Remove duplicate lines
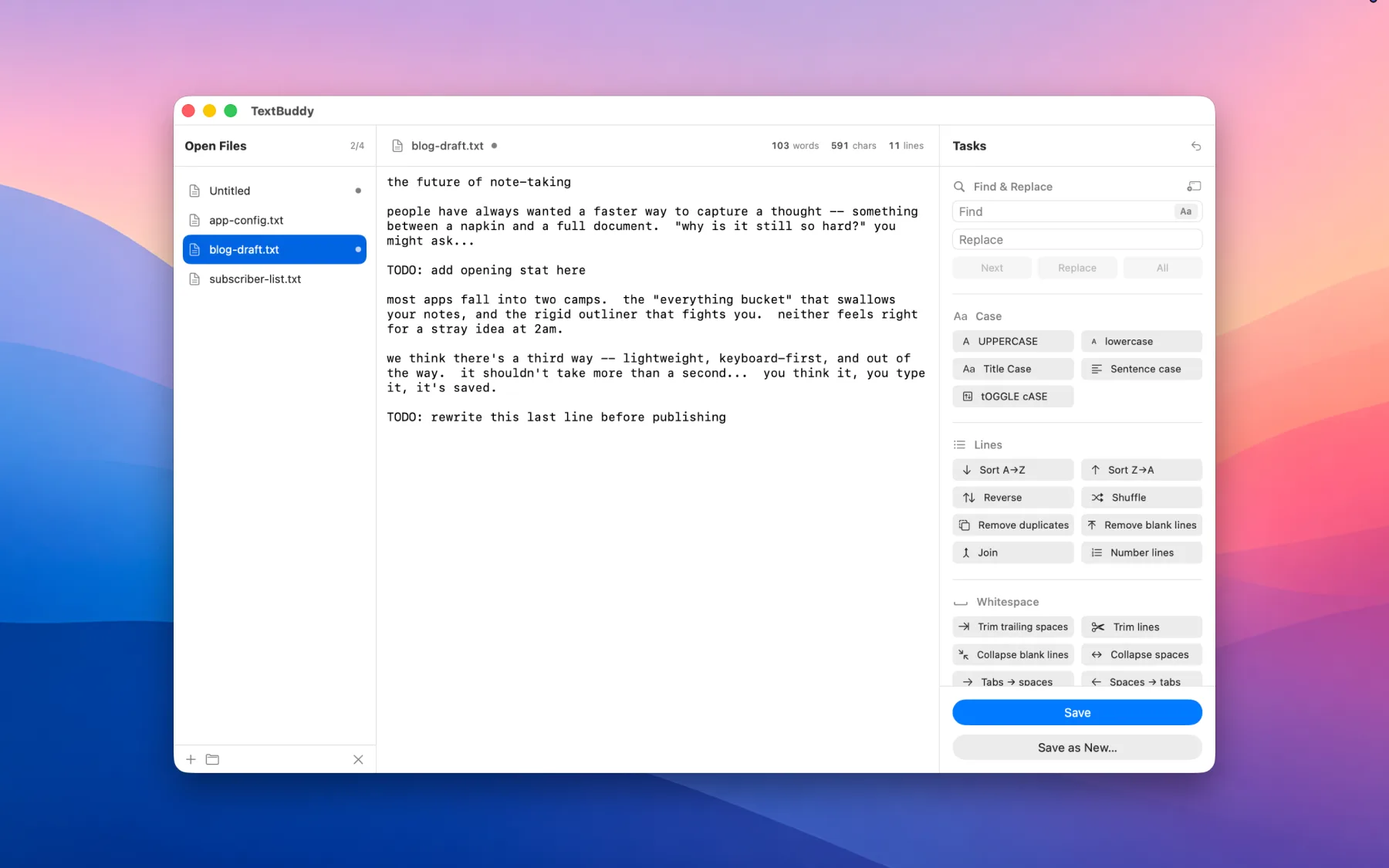This screenshot has height=868, width=1389. pos(1013,525)
